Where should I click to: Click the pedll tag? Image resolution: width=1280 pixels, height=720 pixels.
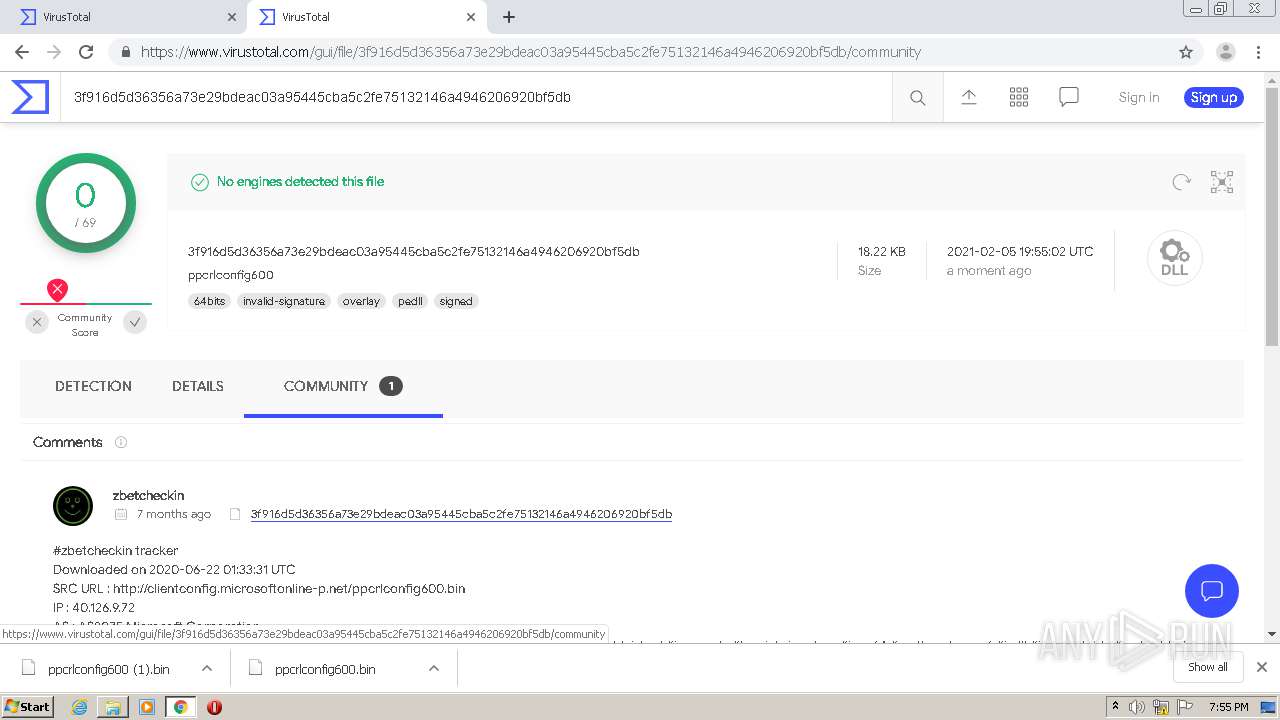point(411,301)
